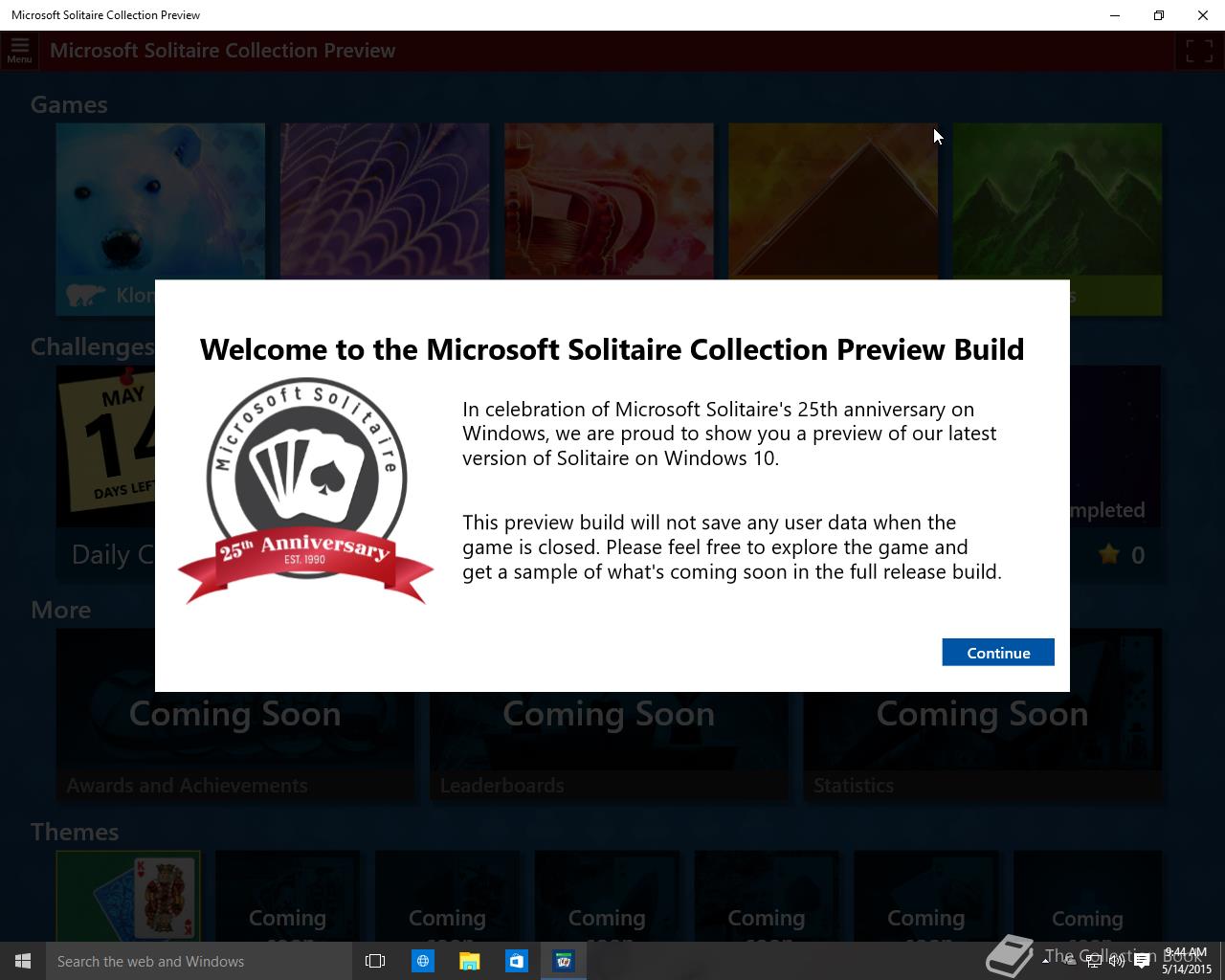Click the welcome dialog title text
This screenshot has height=980, width=1225.
612,349
